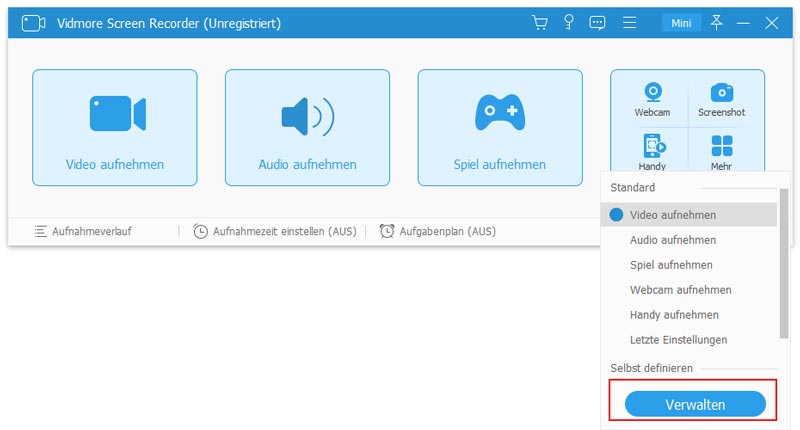Viewport: 800px width, 430px height.
Task: Start Spiel aufnehmen recorder card
Action: (500, 128)
